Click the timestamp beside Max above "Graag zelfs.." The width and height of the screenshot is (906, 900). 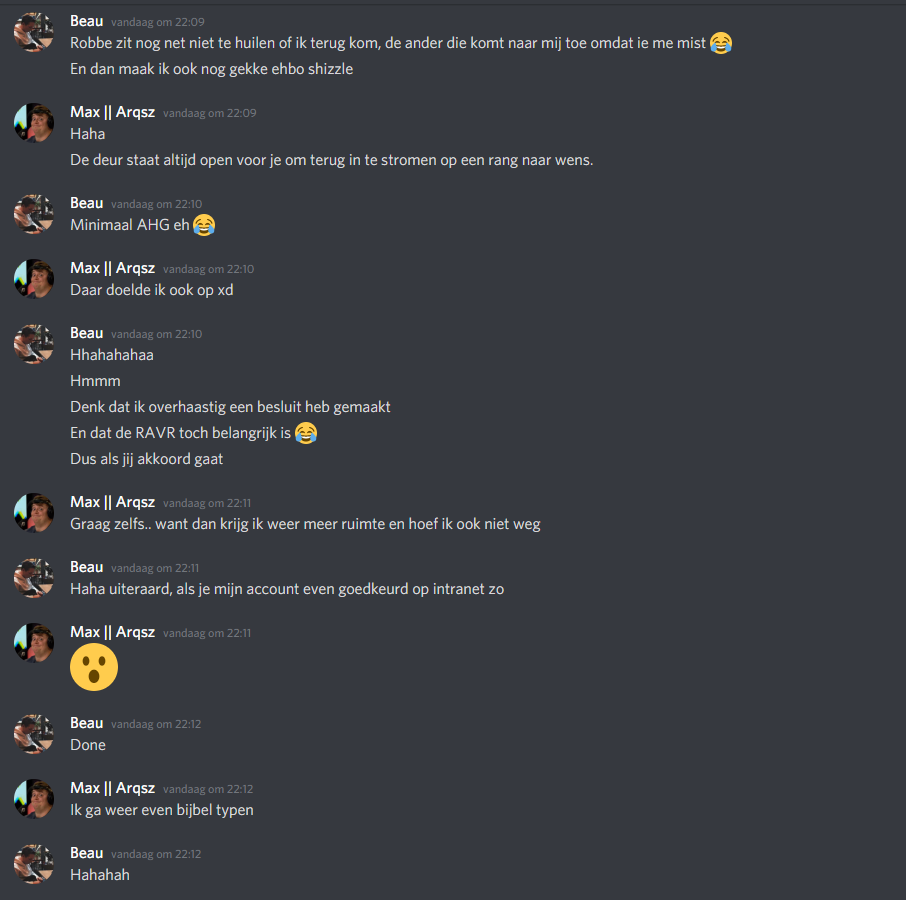tap(207, 503)
